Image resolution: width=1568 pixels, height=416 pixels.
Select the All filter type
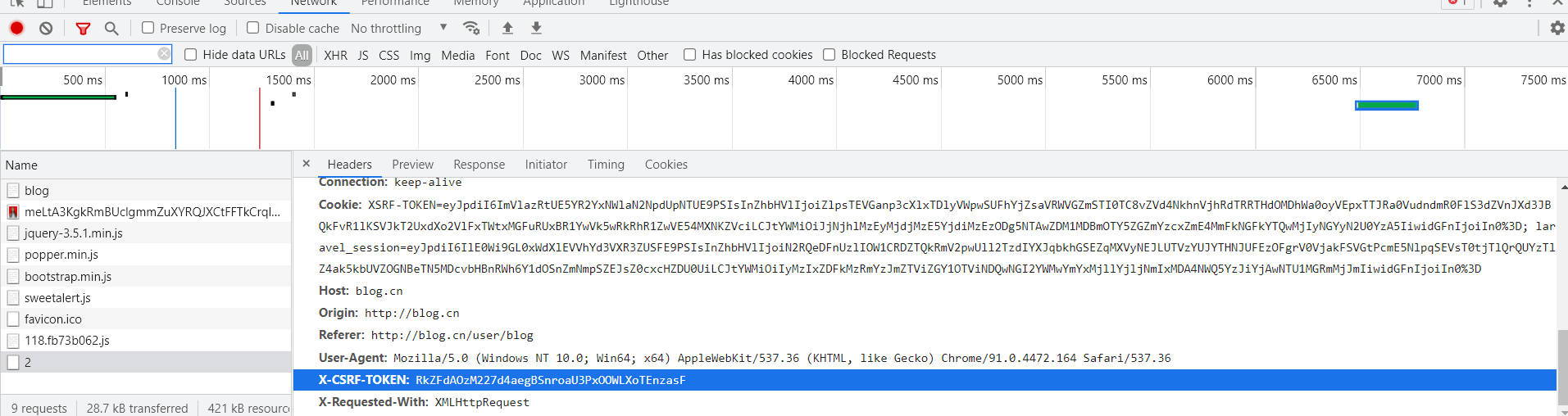[x=302, y=55]
